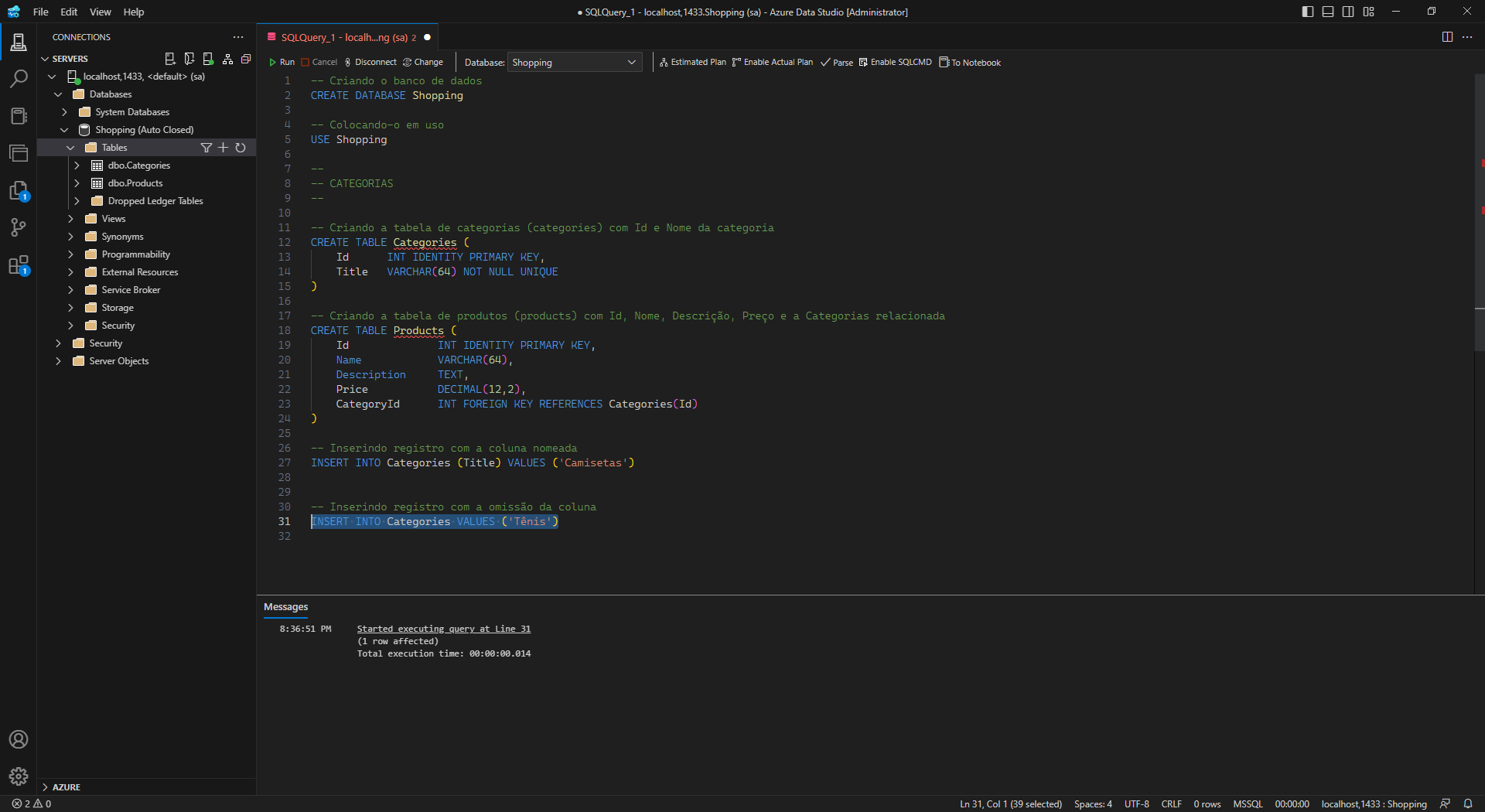Click MSSQL language mode in status bar
The image size is (1485, 812).
(x=1248, y=804)
